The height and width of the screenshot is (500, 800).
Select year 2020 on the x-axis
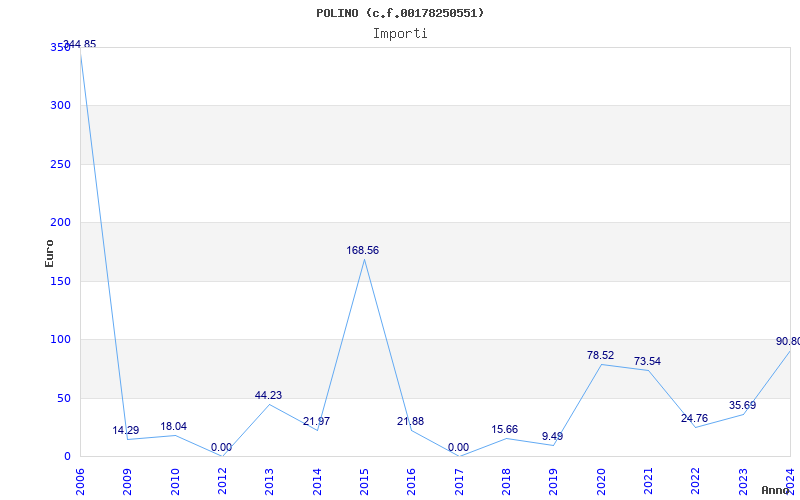(601, 481)
